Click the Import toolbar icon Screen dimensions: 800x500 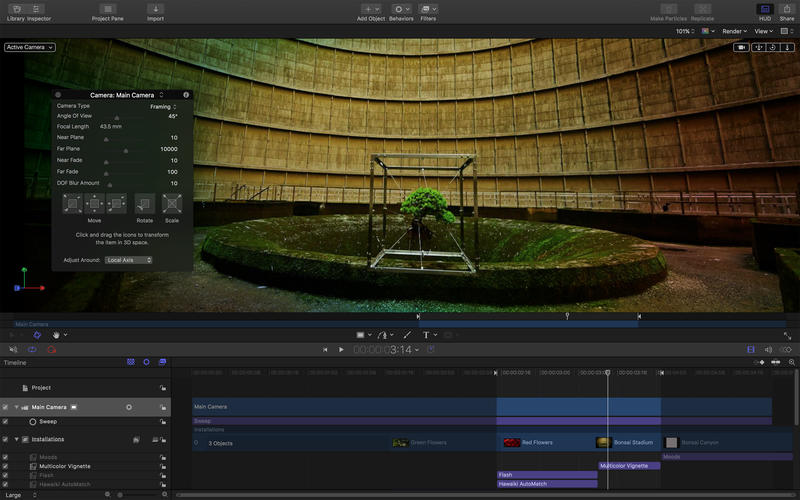pos(156,9)
